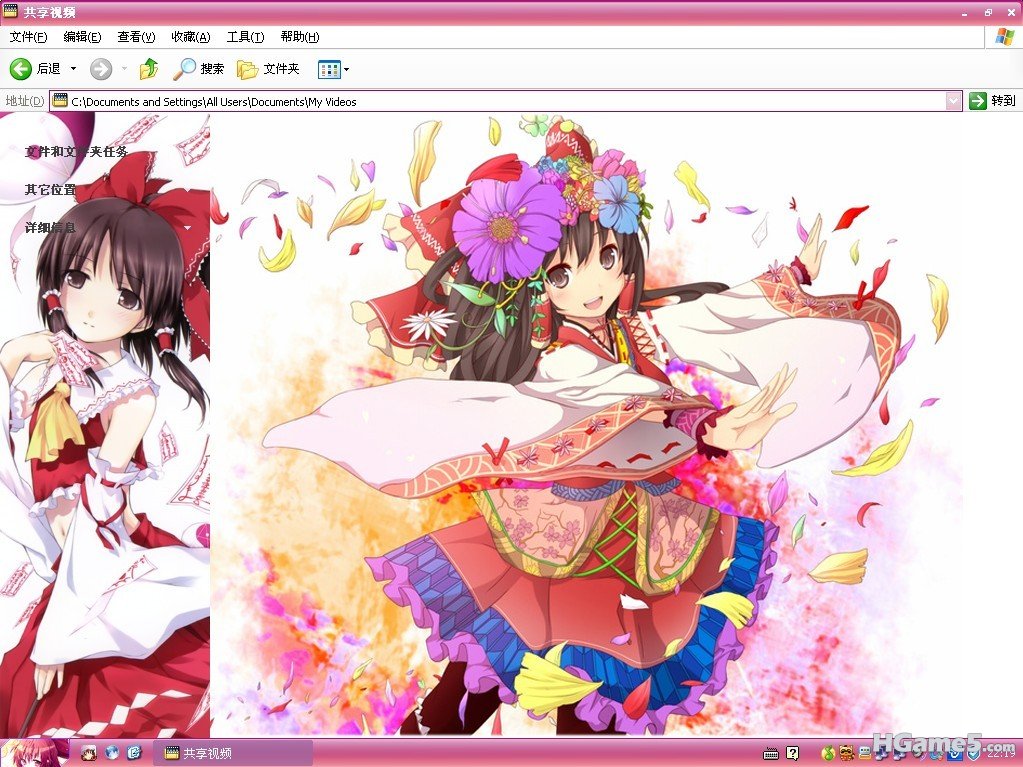This screenshot has width=1023, height=767.
Task: Click the anime-styled Start button
Action: (34, 753)
